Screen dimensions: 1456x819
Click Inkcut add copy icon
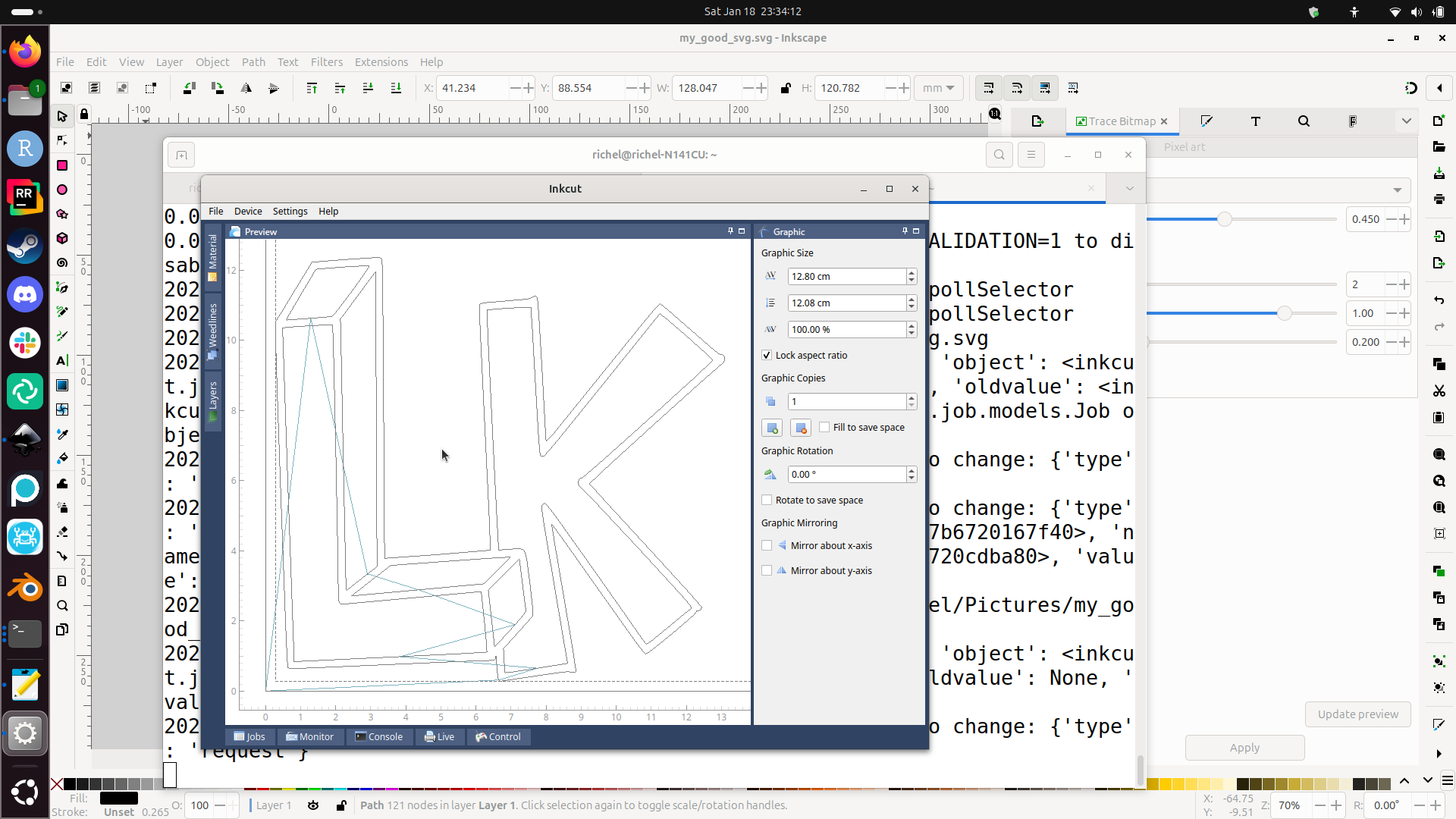coord(772,428)
